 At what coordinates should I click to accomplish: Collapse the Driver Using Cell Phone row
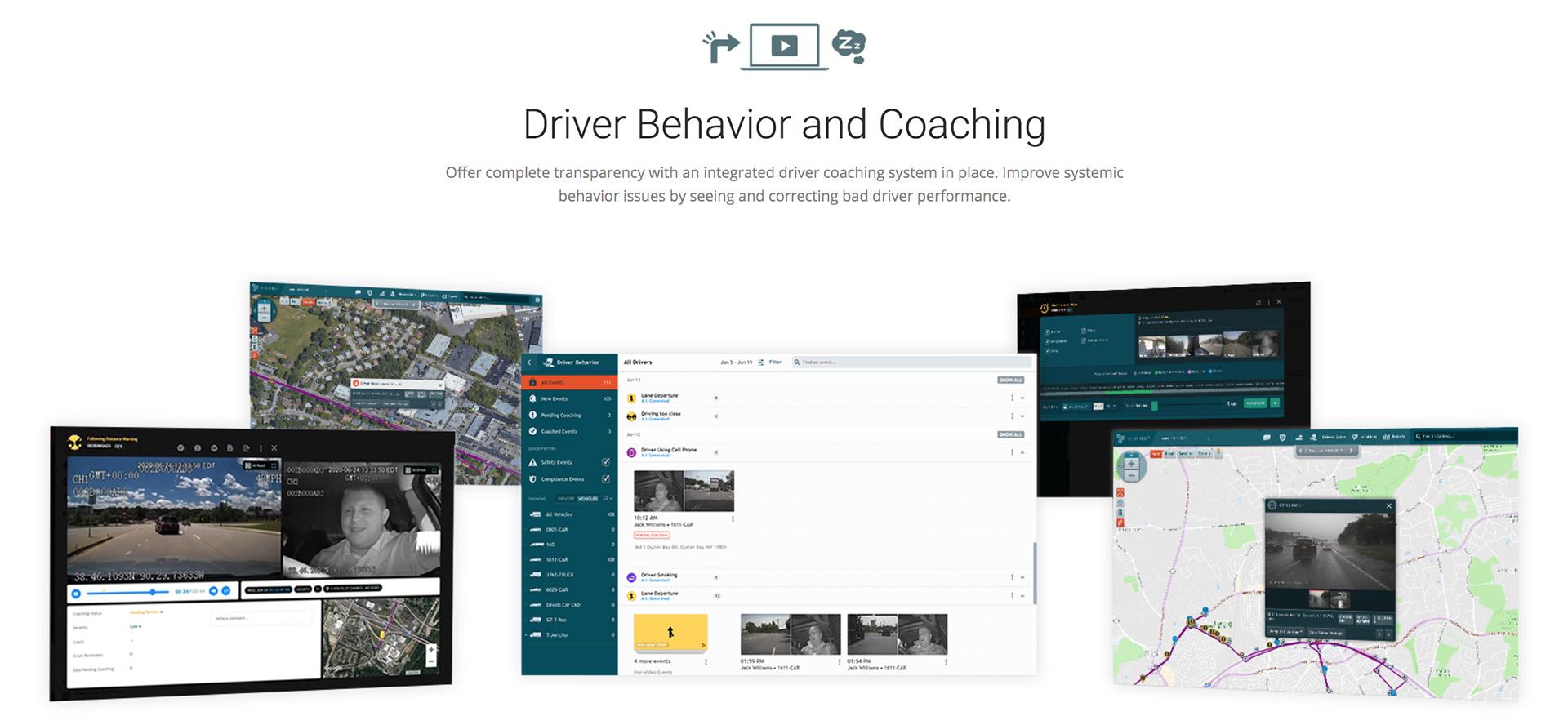(x=1022, y=452)
